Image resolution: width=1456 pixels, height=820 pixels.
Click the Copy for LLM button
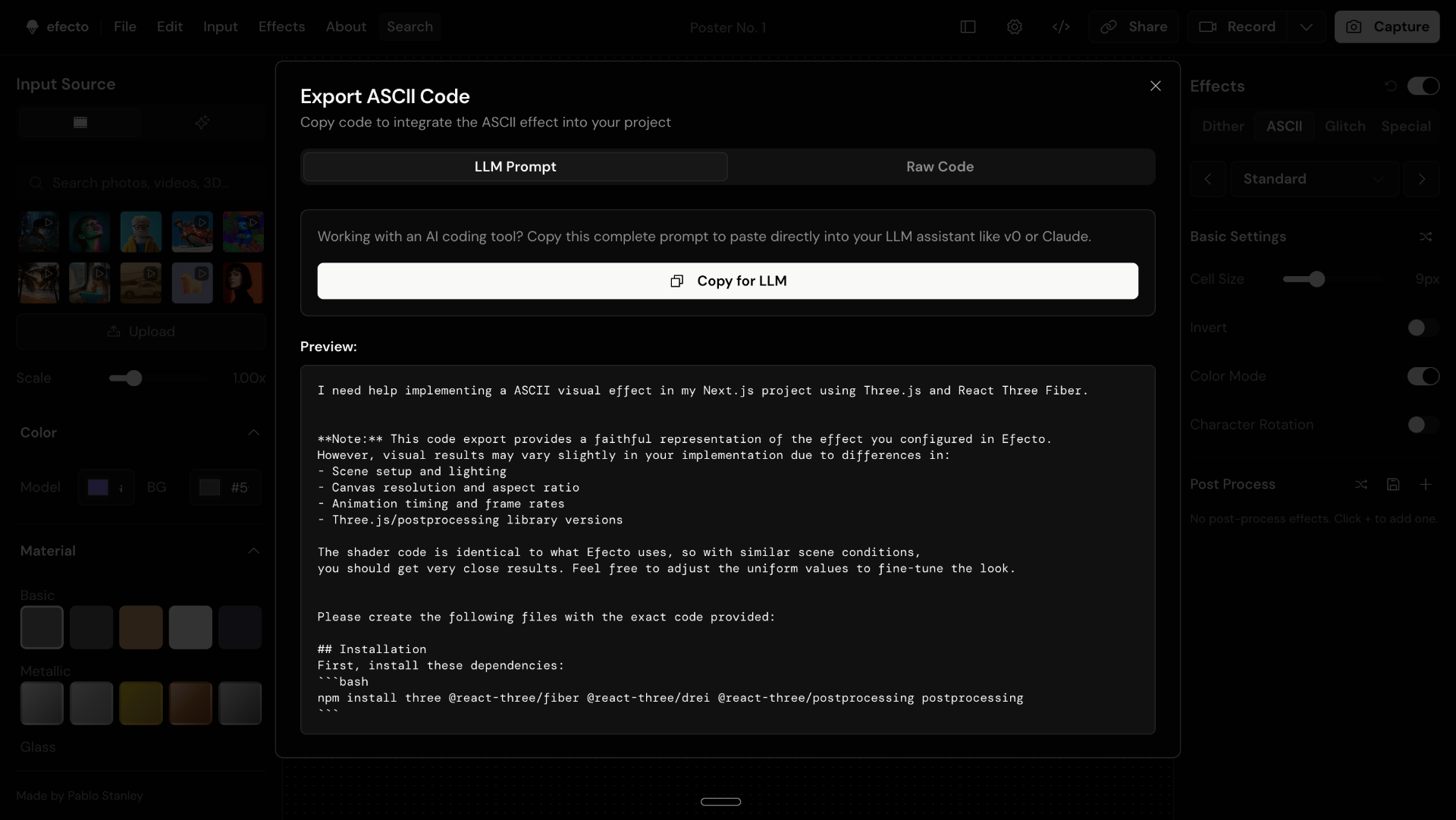(x=727, y=281)
